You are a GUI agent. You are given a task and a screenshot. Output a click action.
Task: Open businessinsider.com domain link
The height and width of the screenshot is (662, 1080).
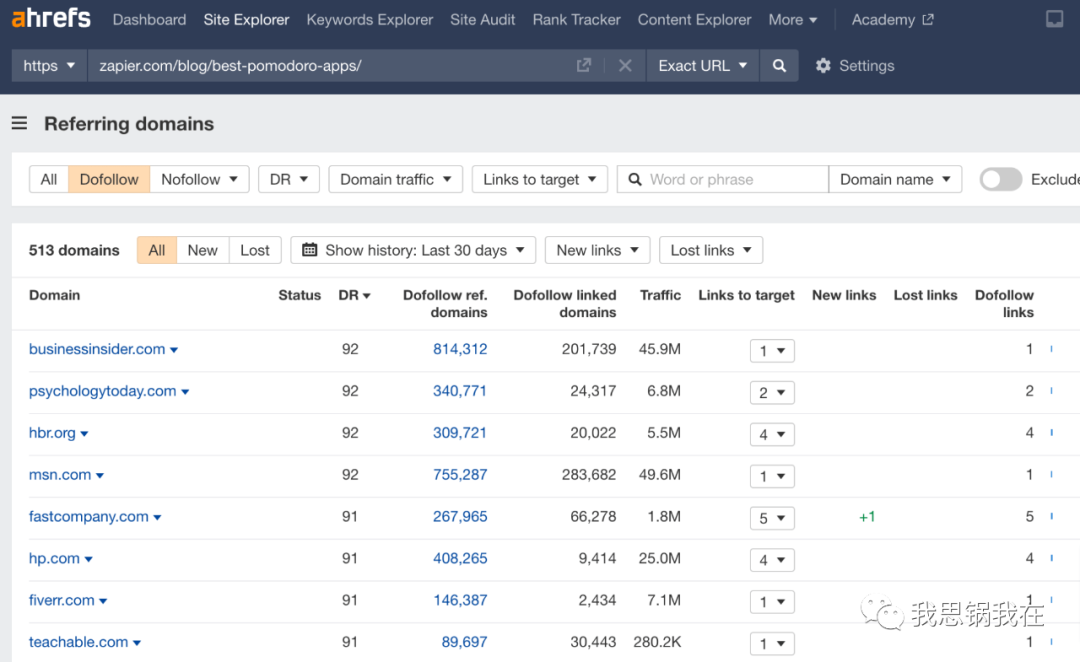click(x=97, y=349)
